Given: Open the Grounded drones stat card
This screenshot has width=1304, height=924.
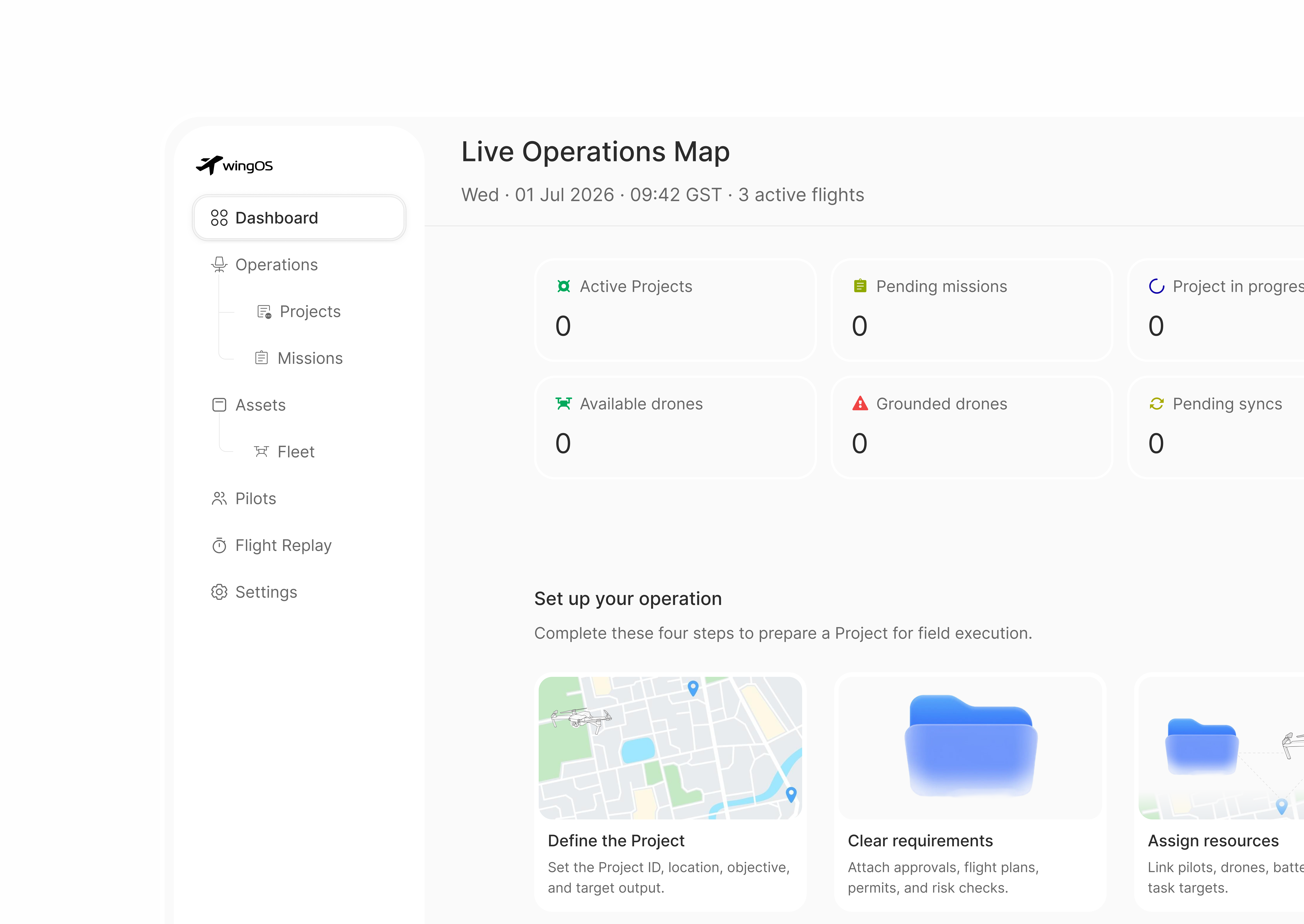Looking at the screenshot, I should click(x=972, y=427).
